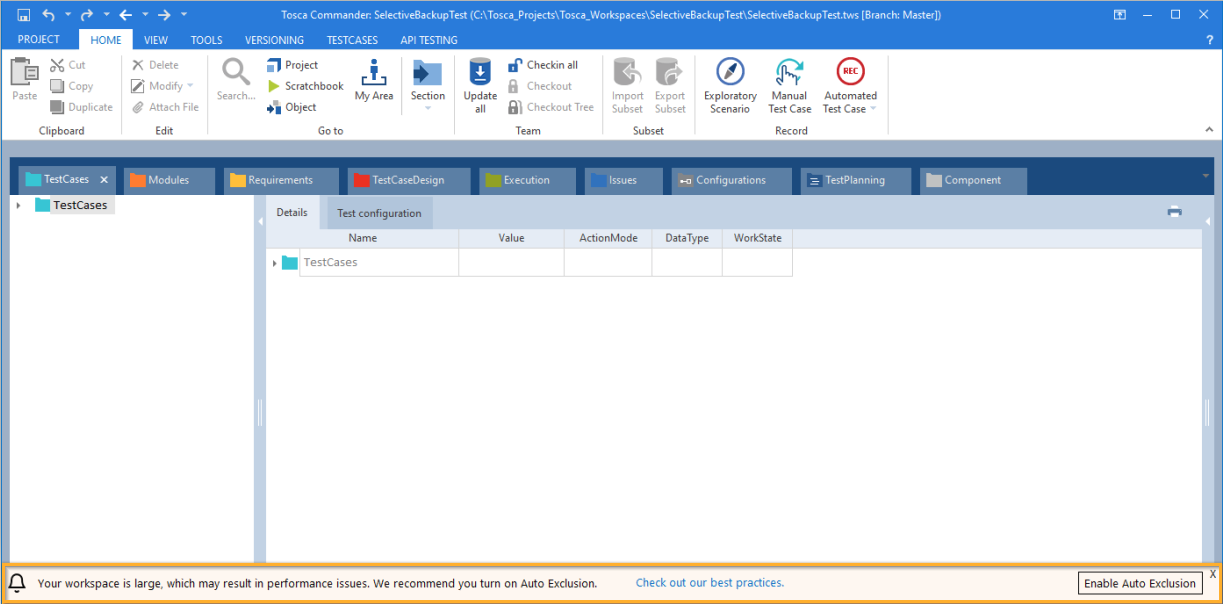This screenshot has height=604, width=1223.
Task: Jump to Scratchbook
Action: point(305,86)
